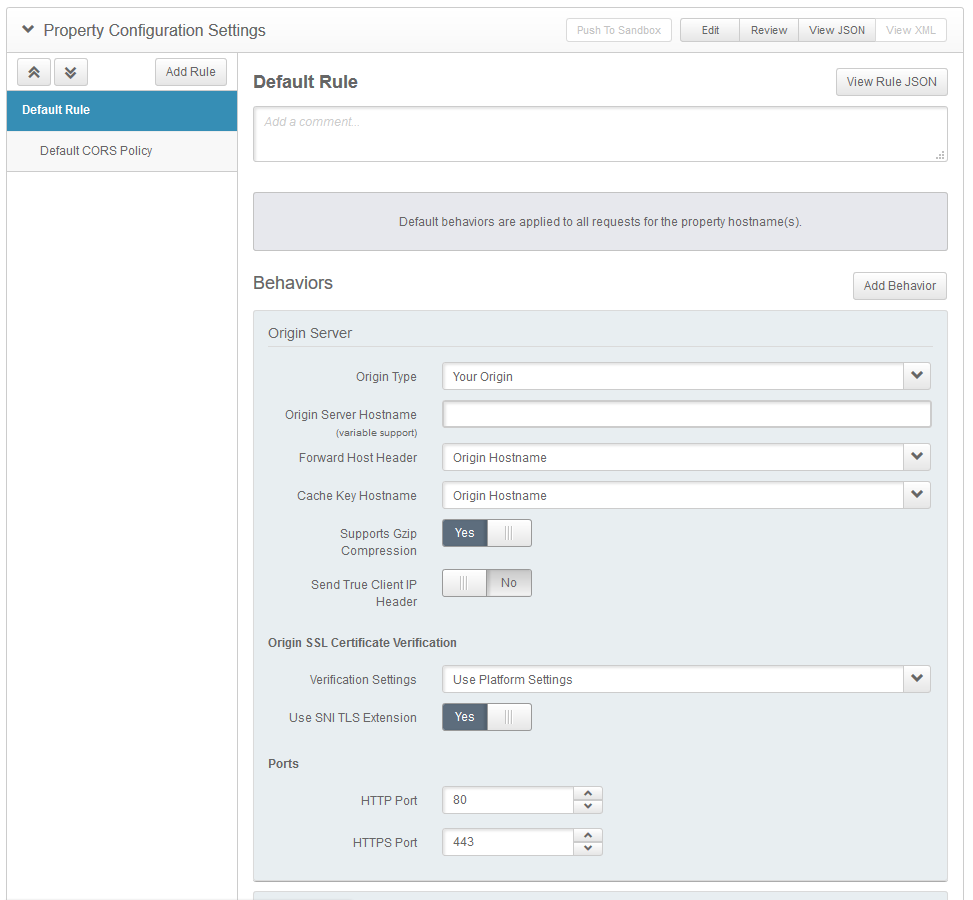Enable Send True Client IP Header
973x900 pixels.
(464, 582)
